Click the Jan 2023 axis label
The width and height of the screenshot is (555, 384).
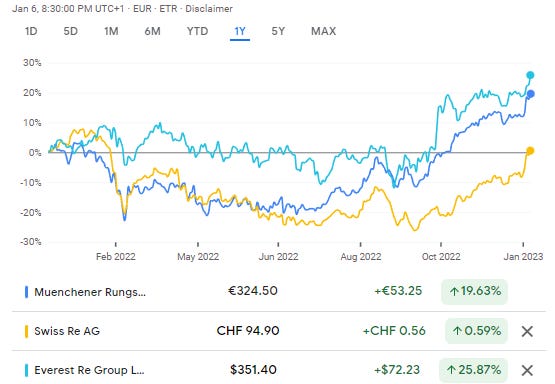click(523, 257)
